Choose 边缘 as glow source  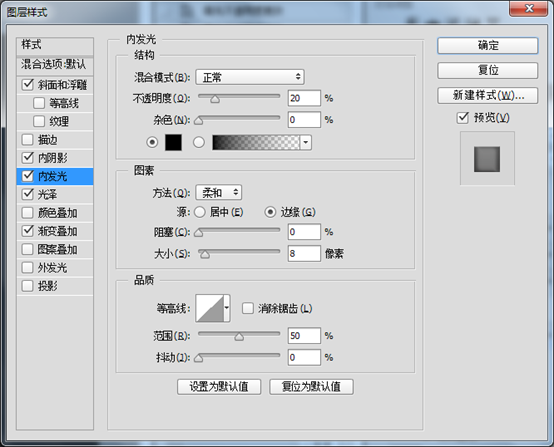tap(270, 212)
